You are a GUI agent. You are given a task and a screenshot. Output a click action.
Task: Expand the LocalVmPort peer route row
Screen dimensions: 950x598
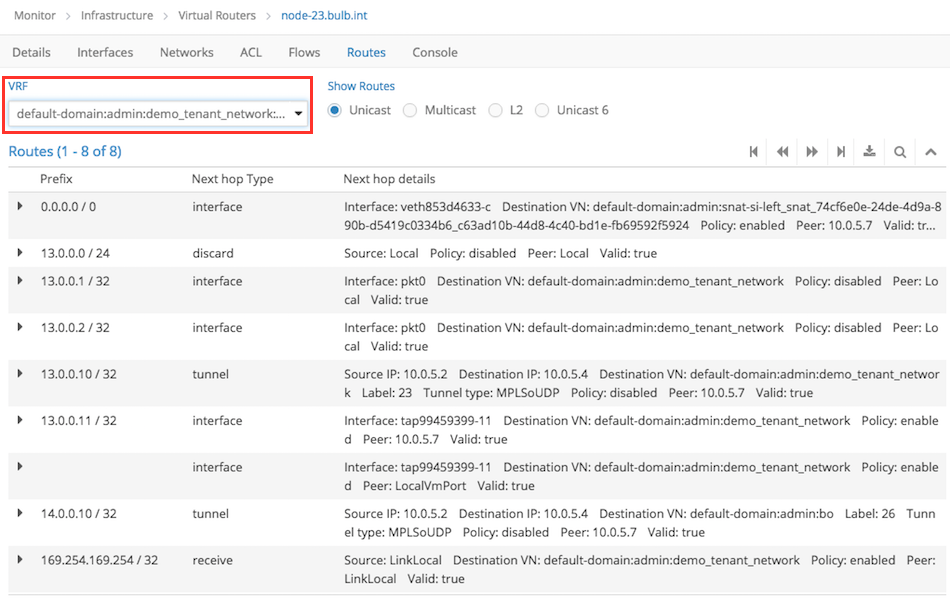click(20, 467)
